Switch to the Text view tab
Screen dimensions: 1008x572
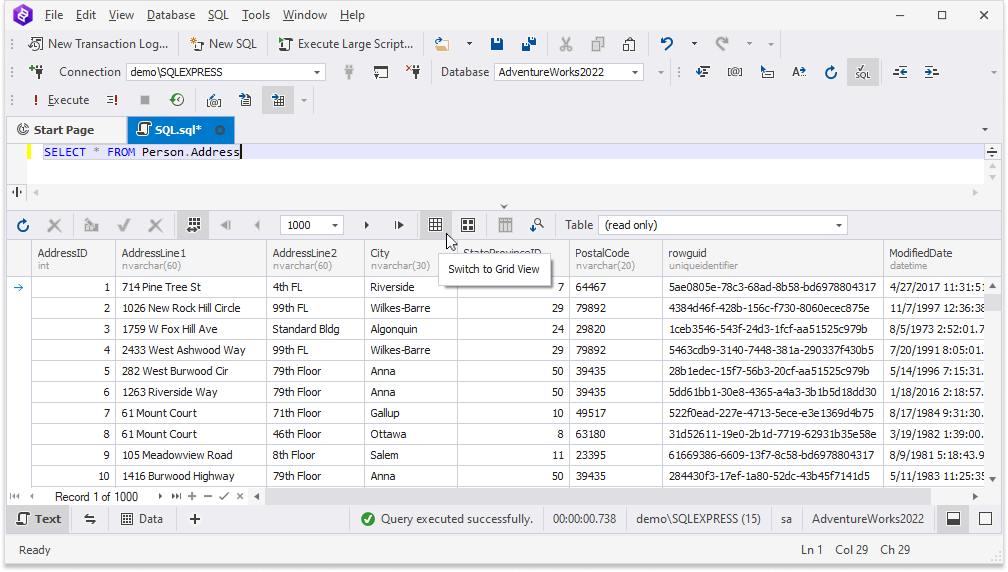[39, 519]
